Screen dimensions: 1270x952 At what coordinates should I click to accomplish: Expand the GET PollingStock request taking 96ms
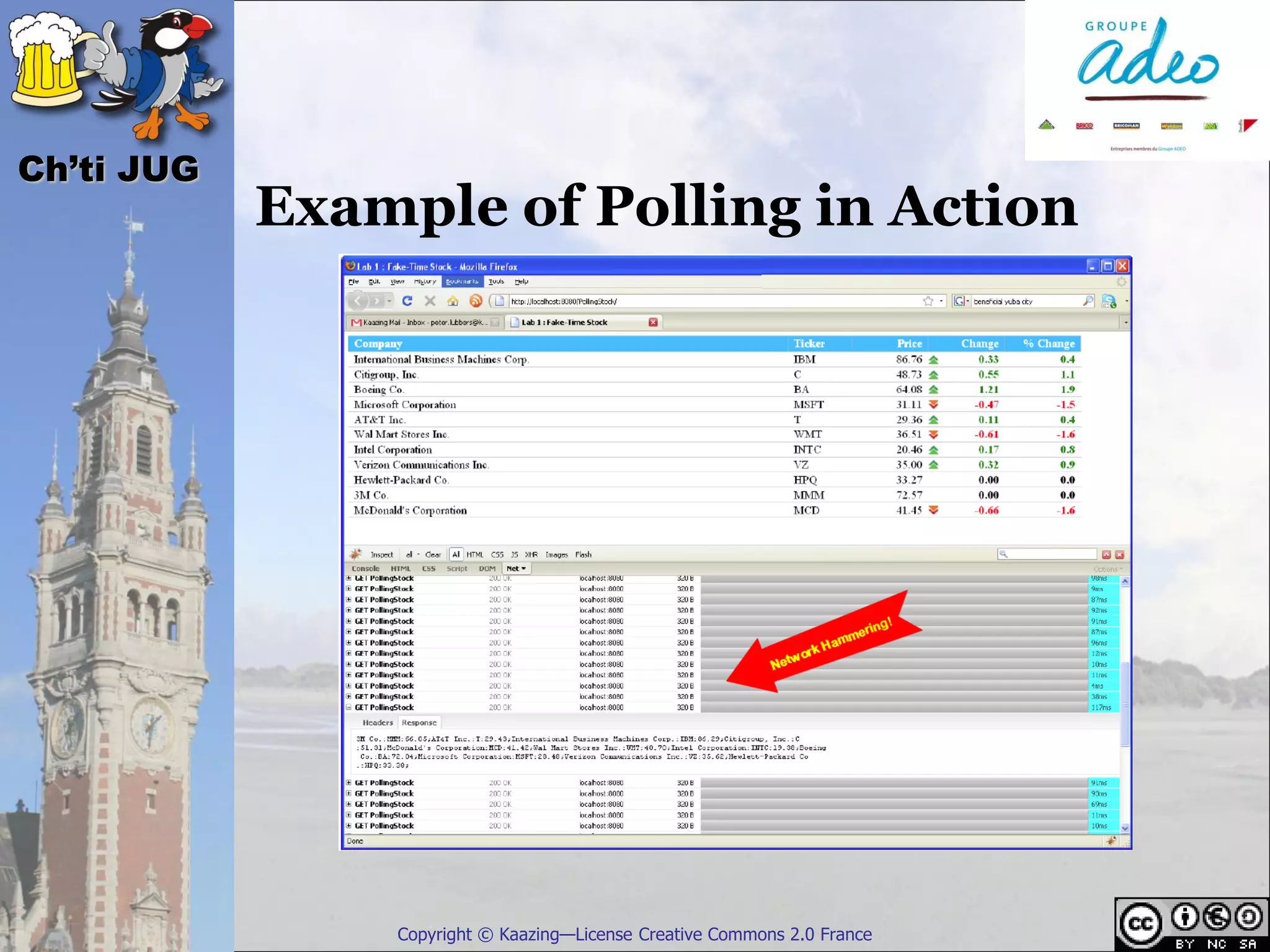349,643
